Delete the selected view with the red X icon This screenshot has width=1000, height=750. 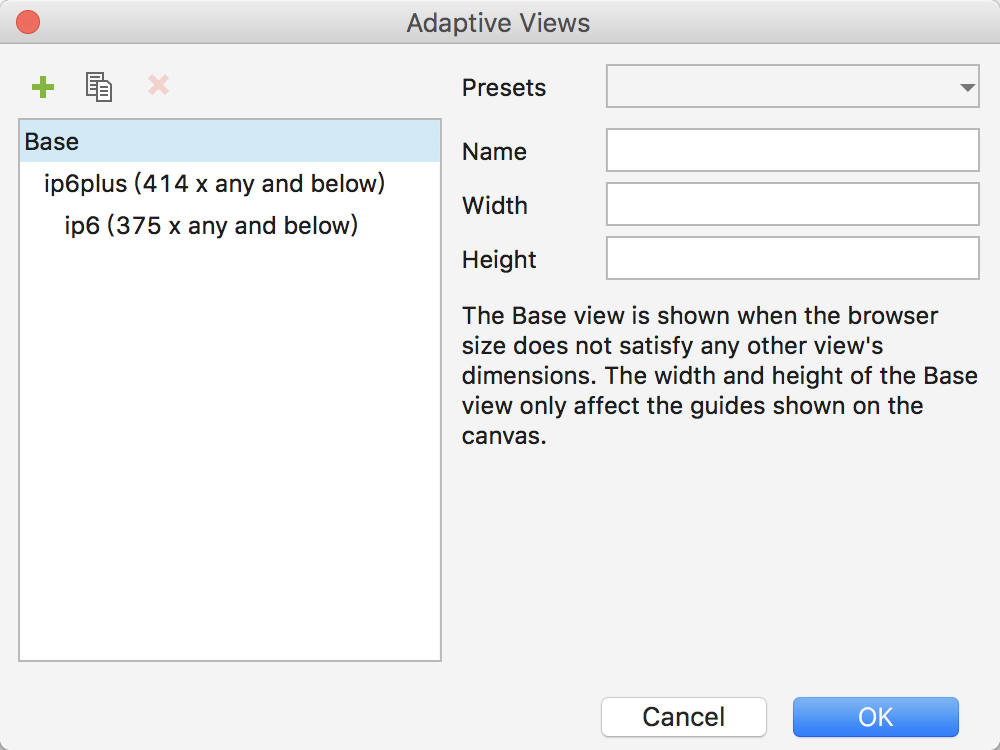[158, 85]
